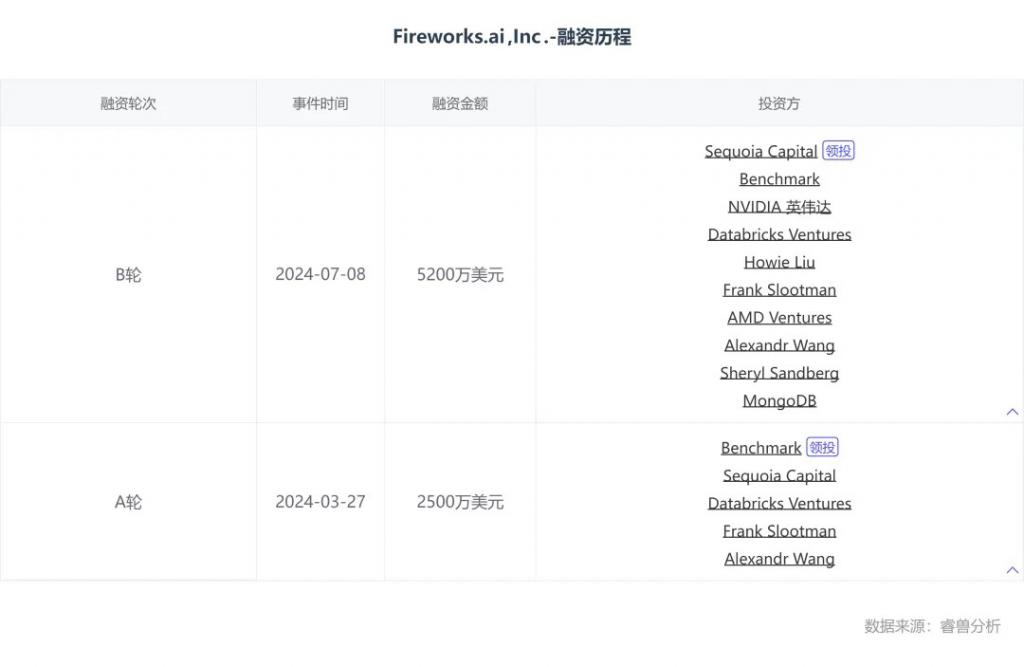Select the 5200万美元 amount cell

pyautogui.click(x=460, y=274)
